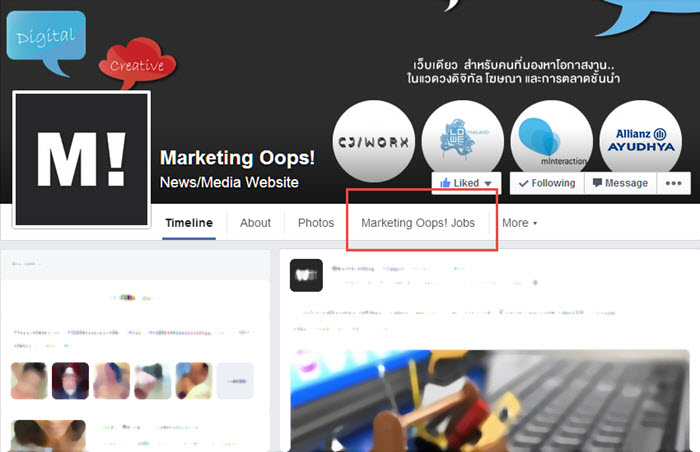This screenshot has height=452, width=700.
Task: Select the fifth friend thumbnail in sidebar
Action: coord(194,381)
